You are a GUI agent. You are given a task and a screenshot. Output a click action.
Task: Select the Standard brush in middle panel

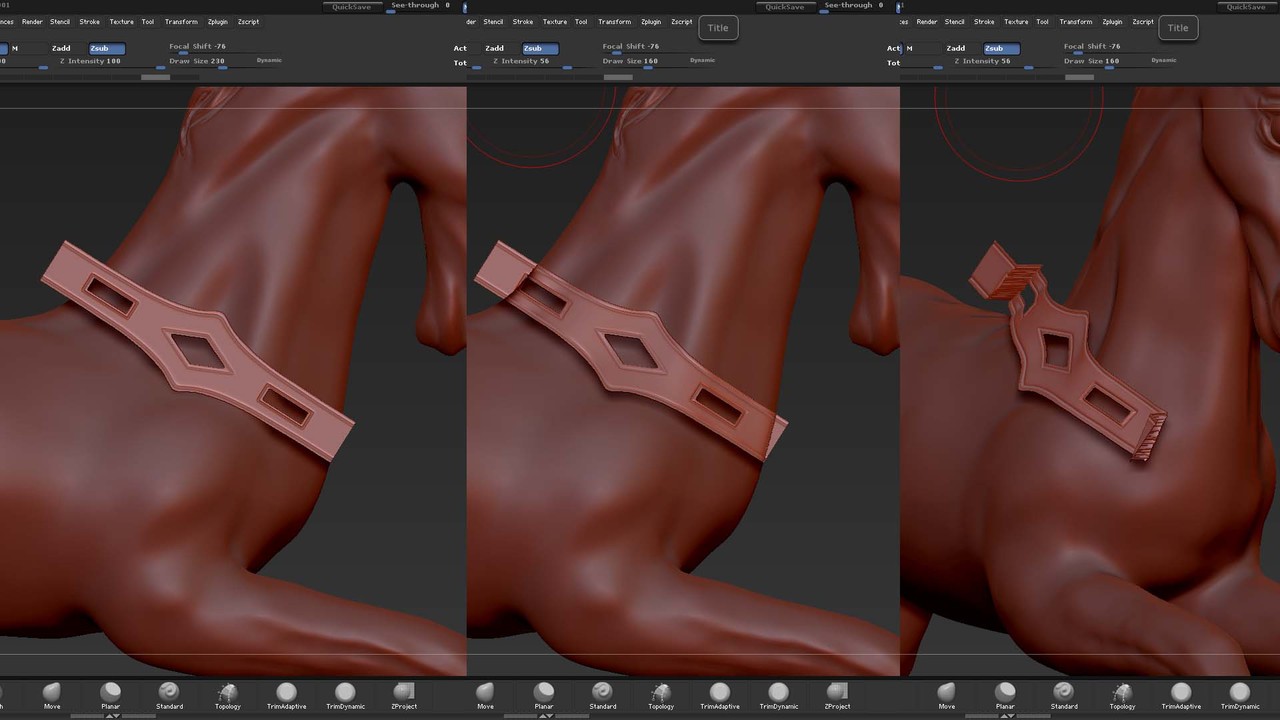tap(602, 695)
